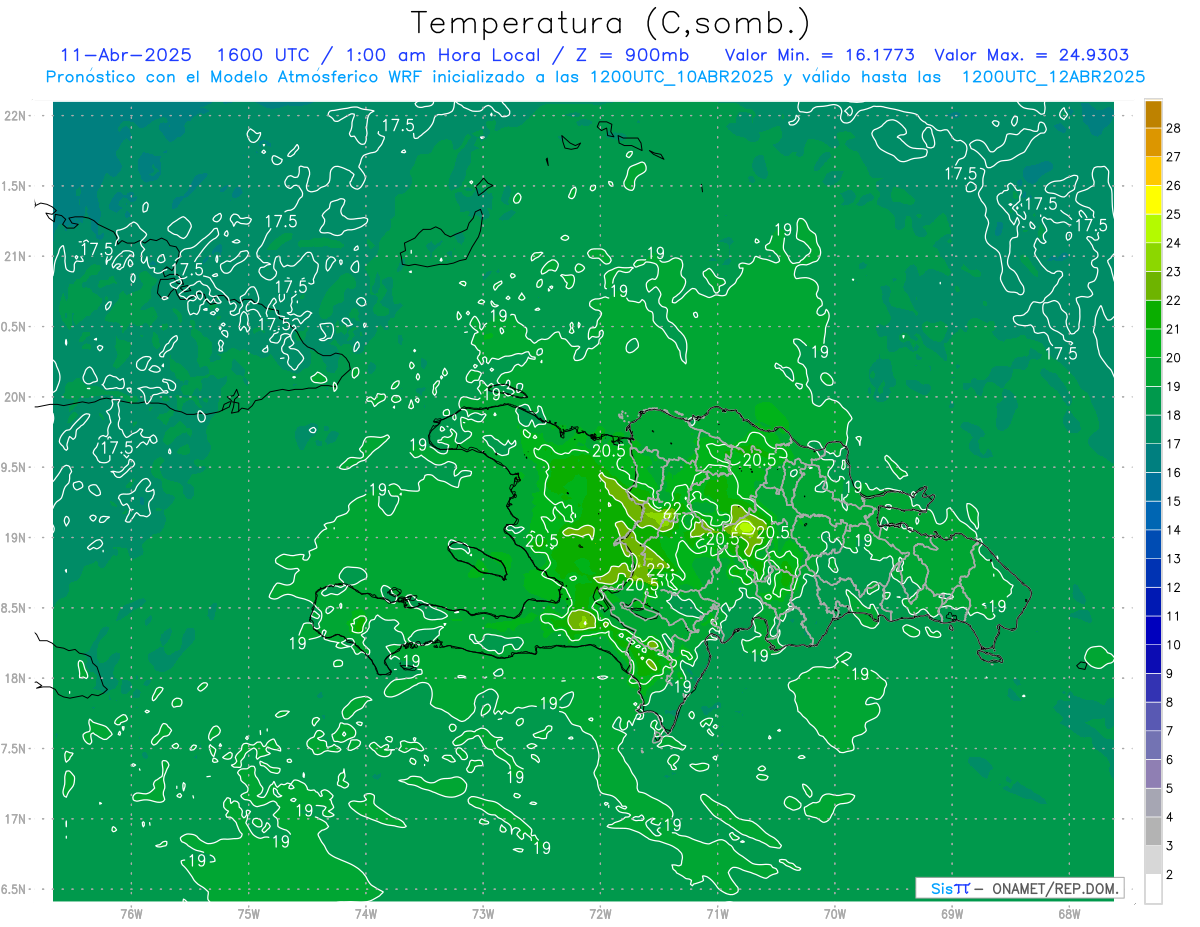This screenshot has height=927, width=1200.
Task: Click the "73W" longitude axis label
Action: 483,914
